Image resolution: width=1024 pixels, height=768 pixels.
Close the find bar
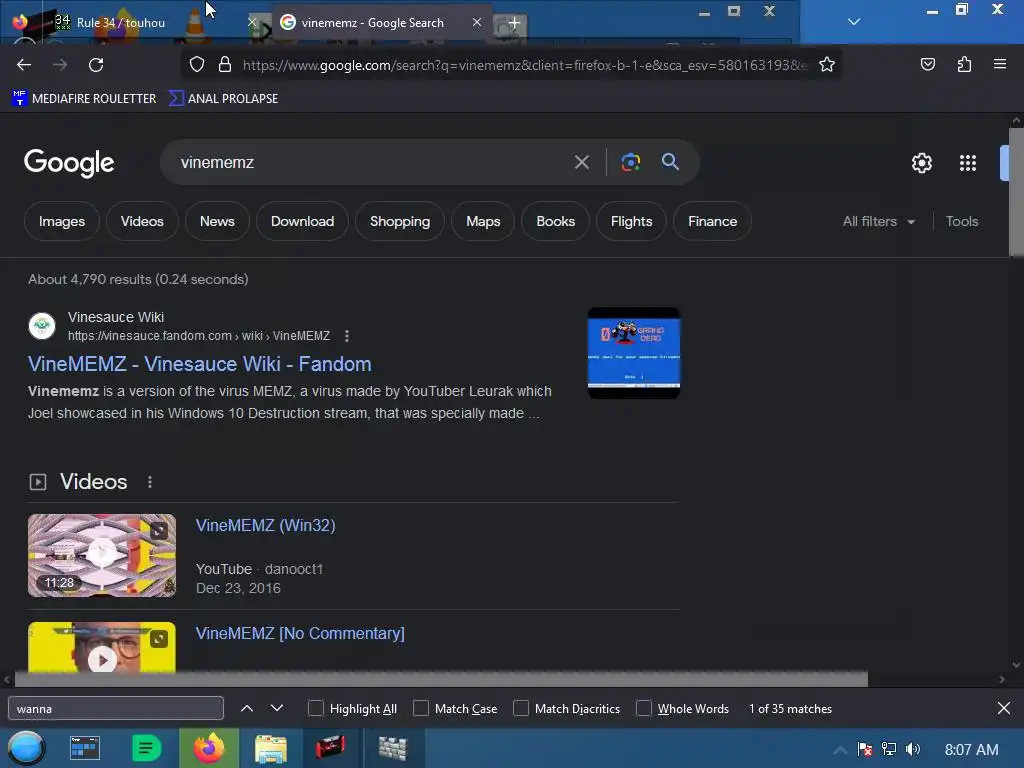point(1004,708)
